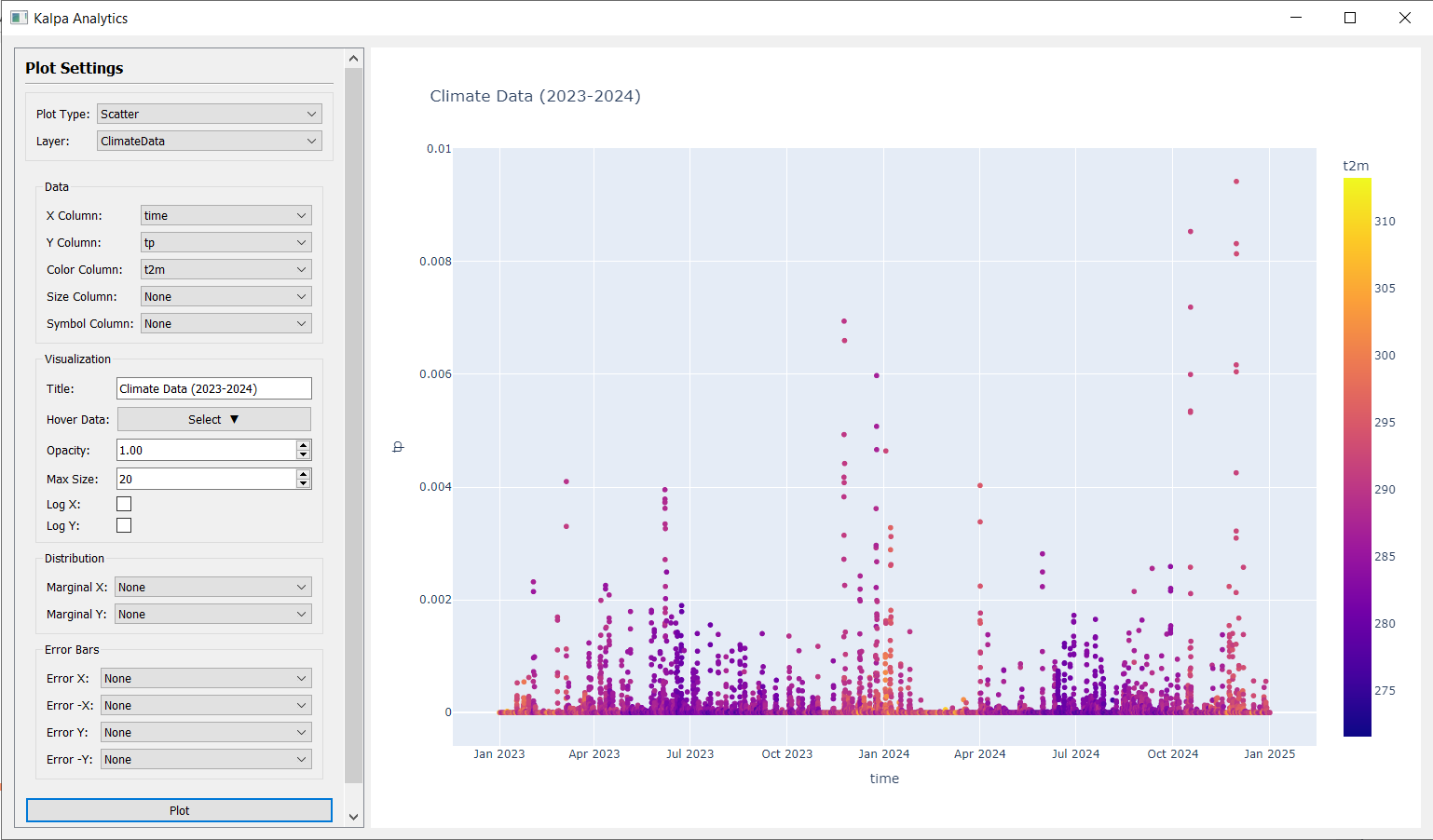Expand the Layer dropdown showing ClimateData
The height and width of the screenshot is (840, 1433).
209,141
